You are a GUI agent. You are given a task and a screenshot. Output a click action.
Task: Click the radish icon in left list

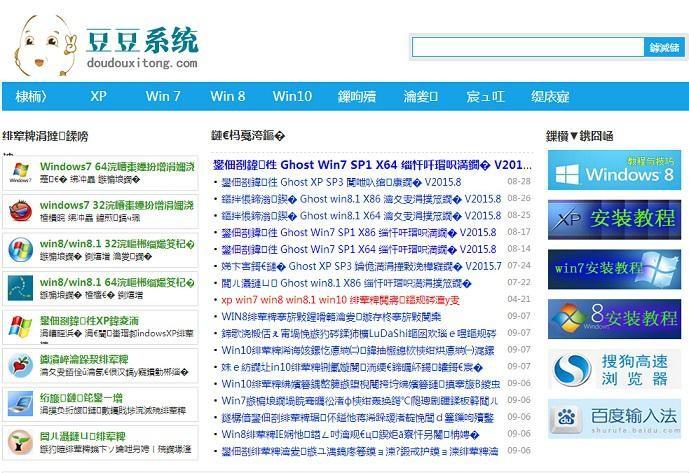pyautogui.click(x=21, y=365)
